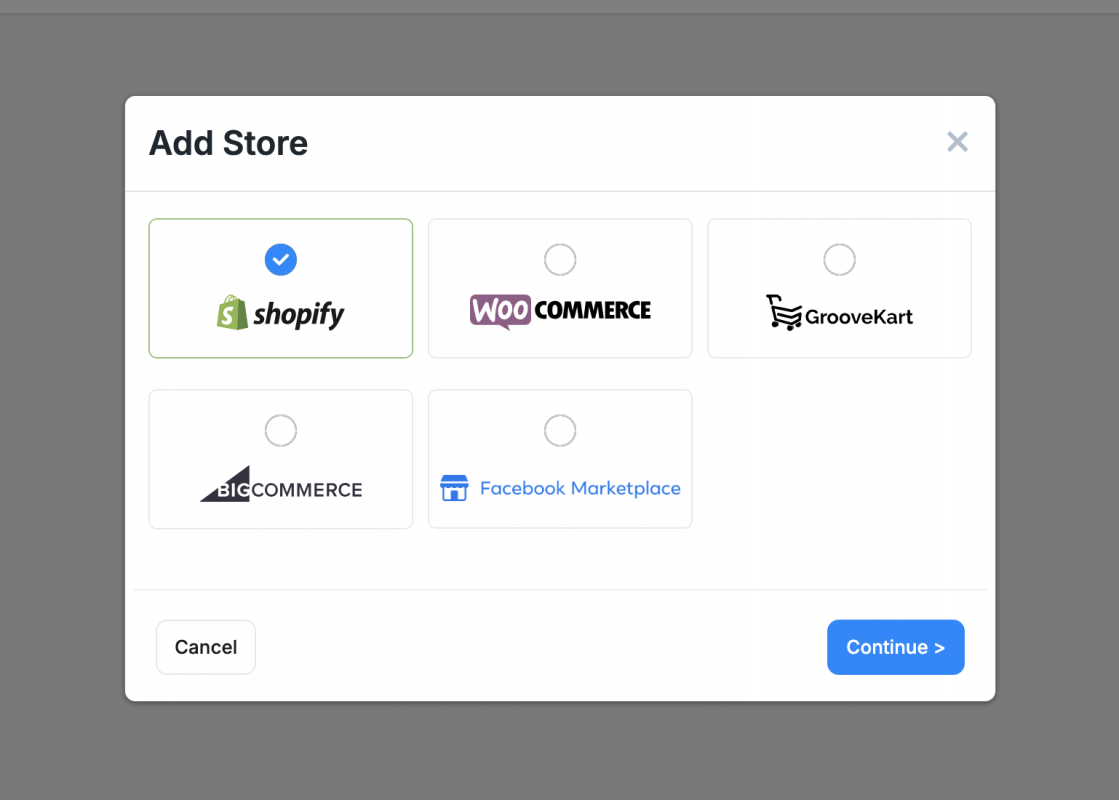Select the BigCommerce radio button
The height and width of the screenshot is (800, 1119).
pos(280,430)
